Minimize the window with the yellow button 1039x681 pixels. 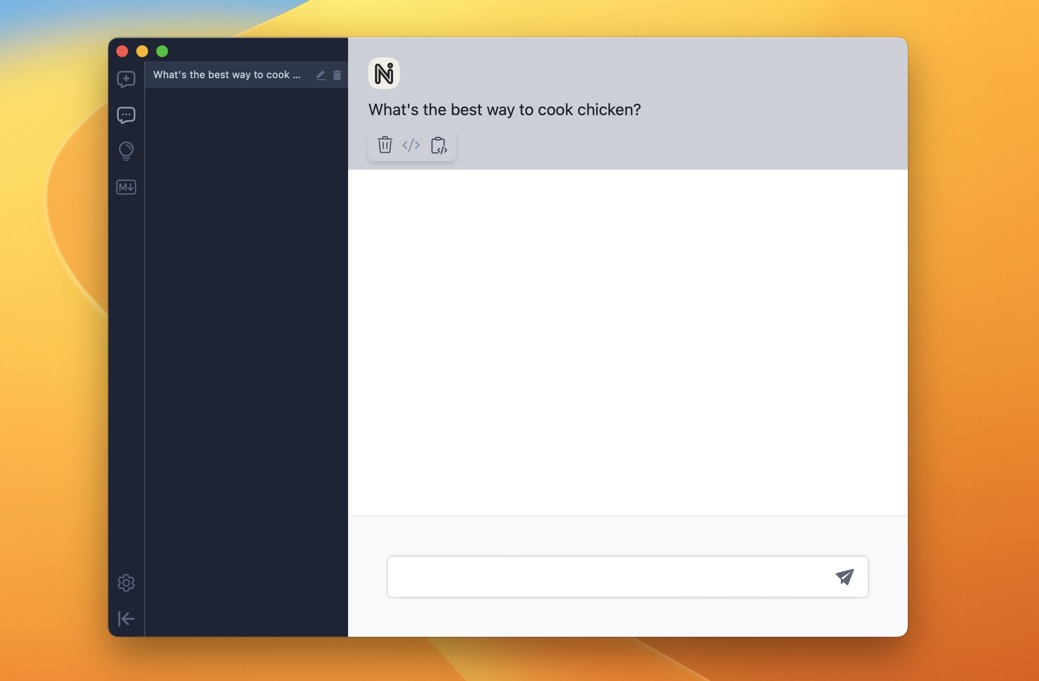[142, 51]
